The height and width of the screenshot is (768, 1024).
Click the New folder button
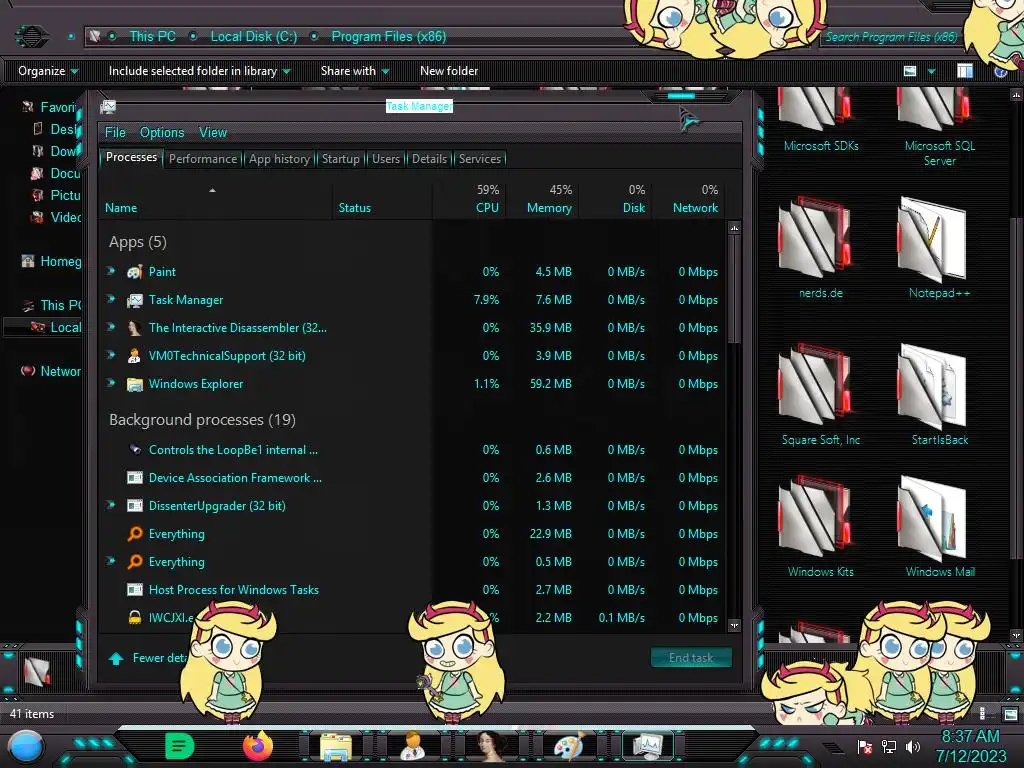[x=449, y=71]
